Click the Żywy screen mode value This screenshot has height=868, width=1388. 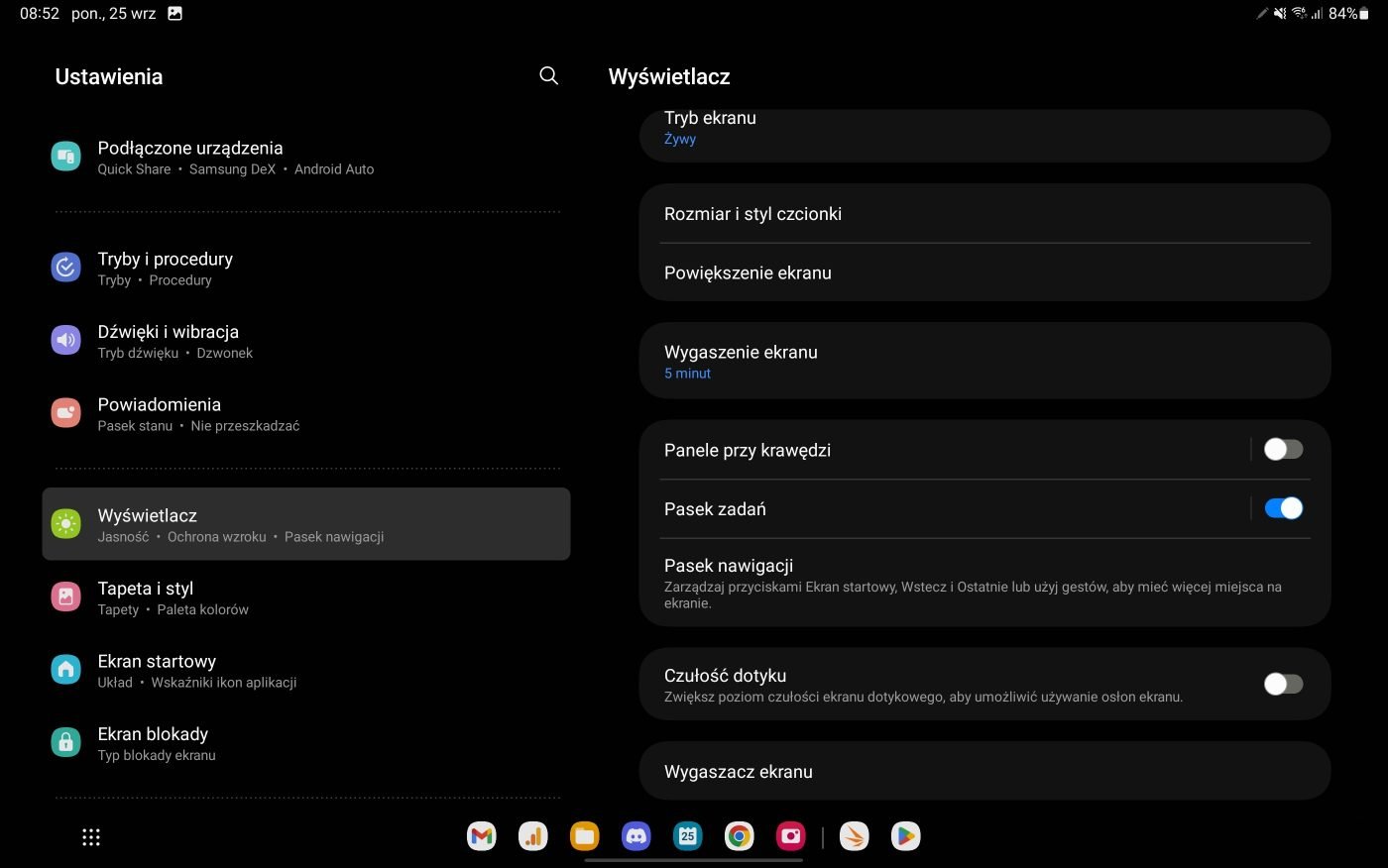pyautogui.click(x=680, y=139)
